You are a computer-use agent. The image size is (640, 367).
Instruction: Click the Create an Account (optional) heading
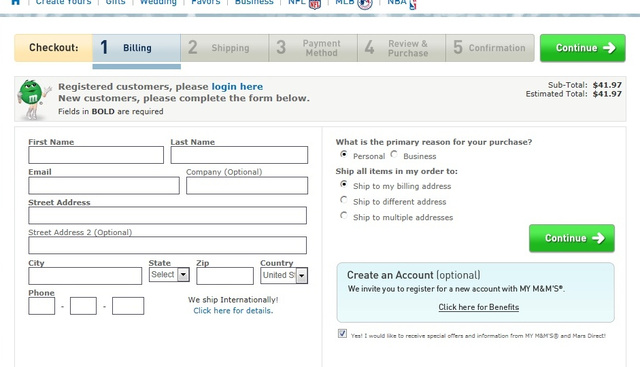[413, 275]
